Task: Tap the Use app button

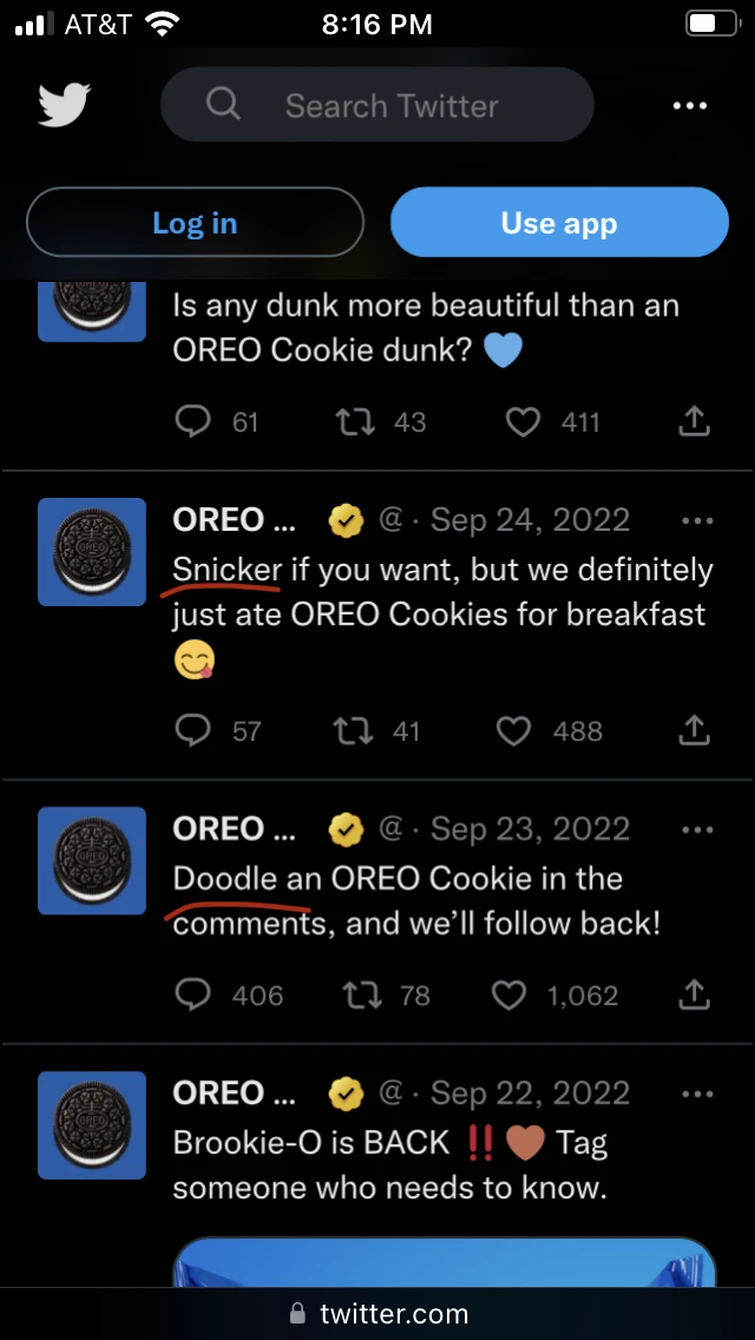Action: click(x=559, y=222)
